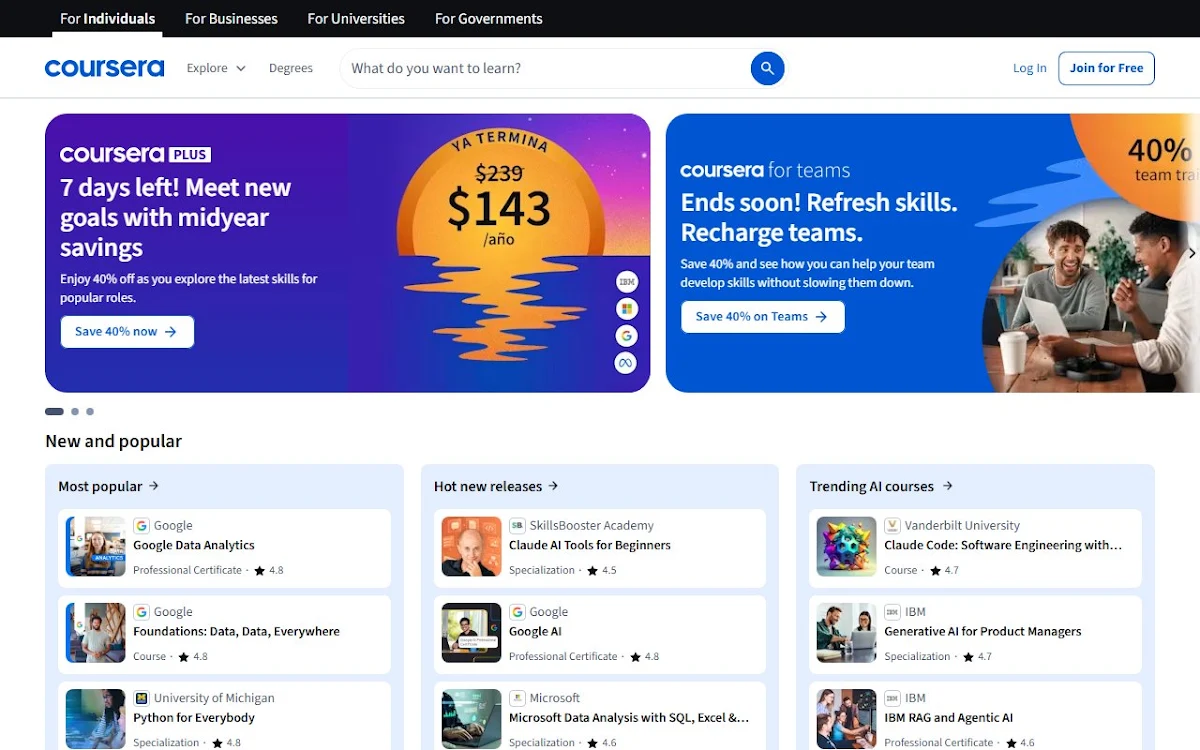Click the Claude Code: Software Engineering title

(x=1003, y=545)
